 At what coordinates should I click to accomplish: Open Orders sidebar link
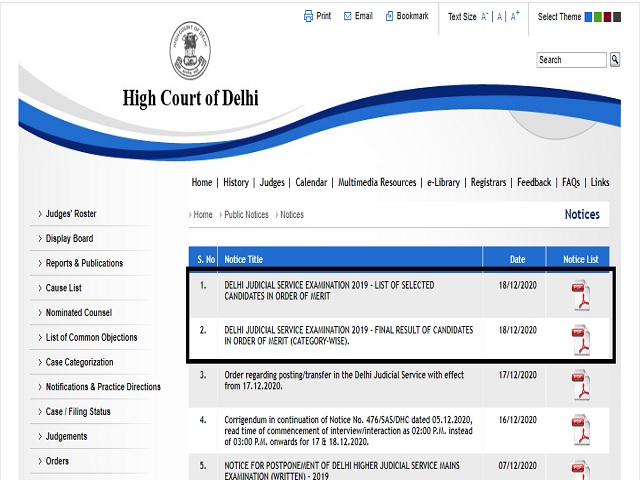click(x=57, y=461)
